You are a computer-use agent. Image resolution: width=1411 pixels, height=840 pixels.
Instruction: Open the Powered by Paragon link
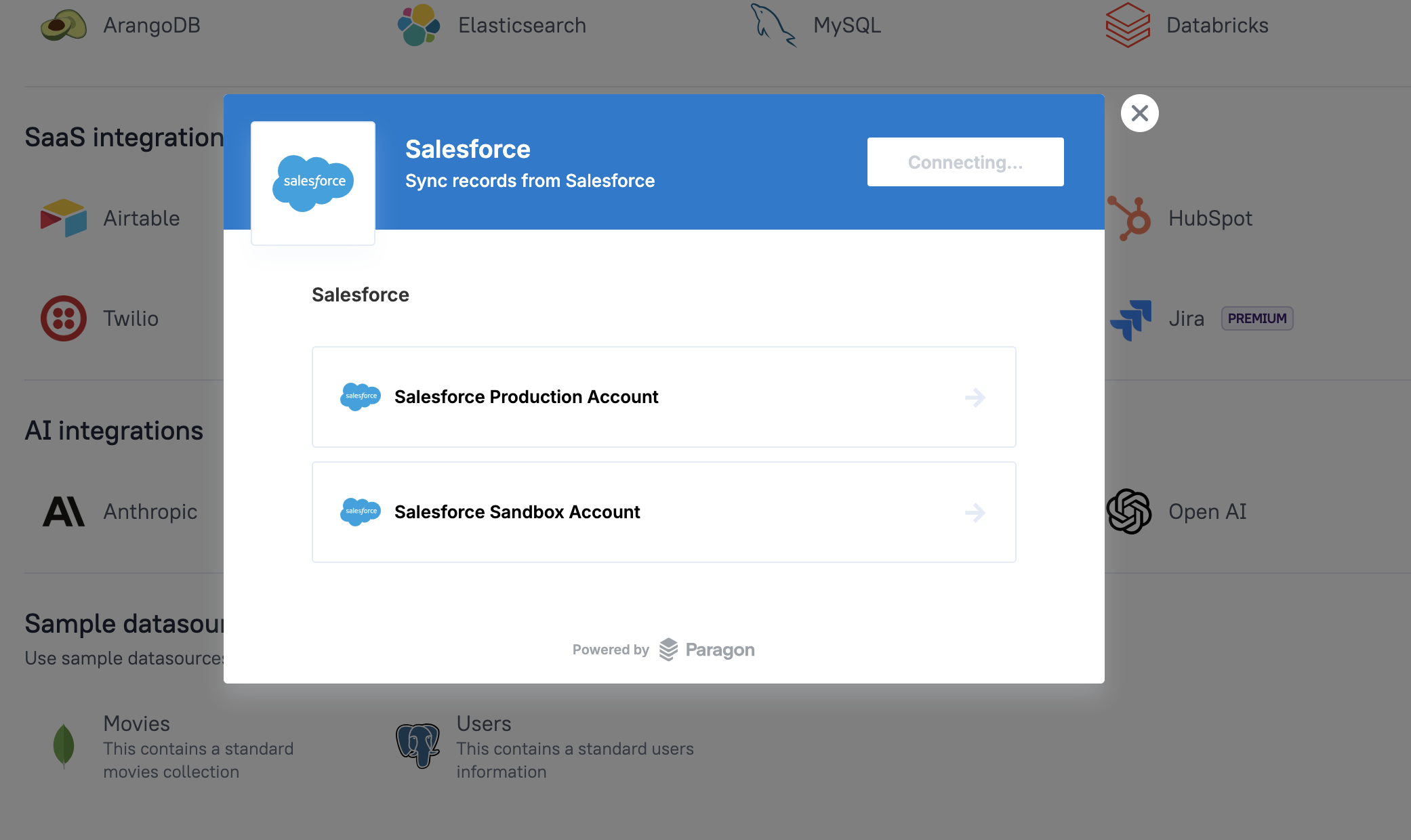(663, 649)
